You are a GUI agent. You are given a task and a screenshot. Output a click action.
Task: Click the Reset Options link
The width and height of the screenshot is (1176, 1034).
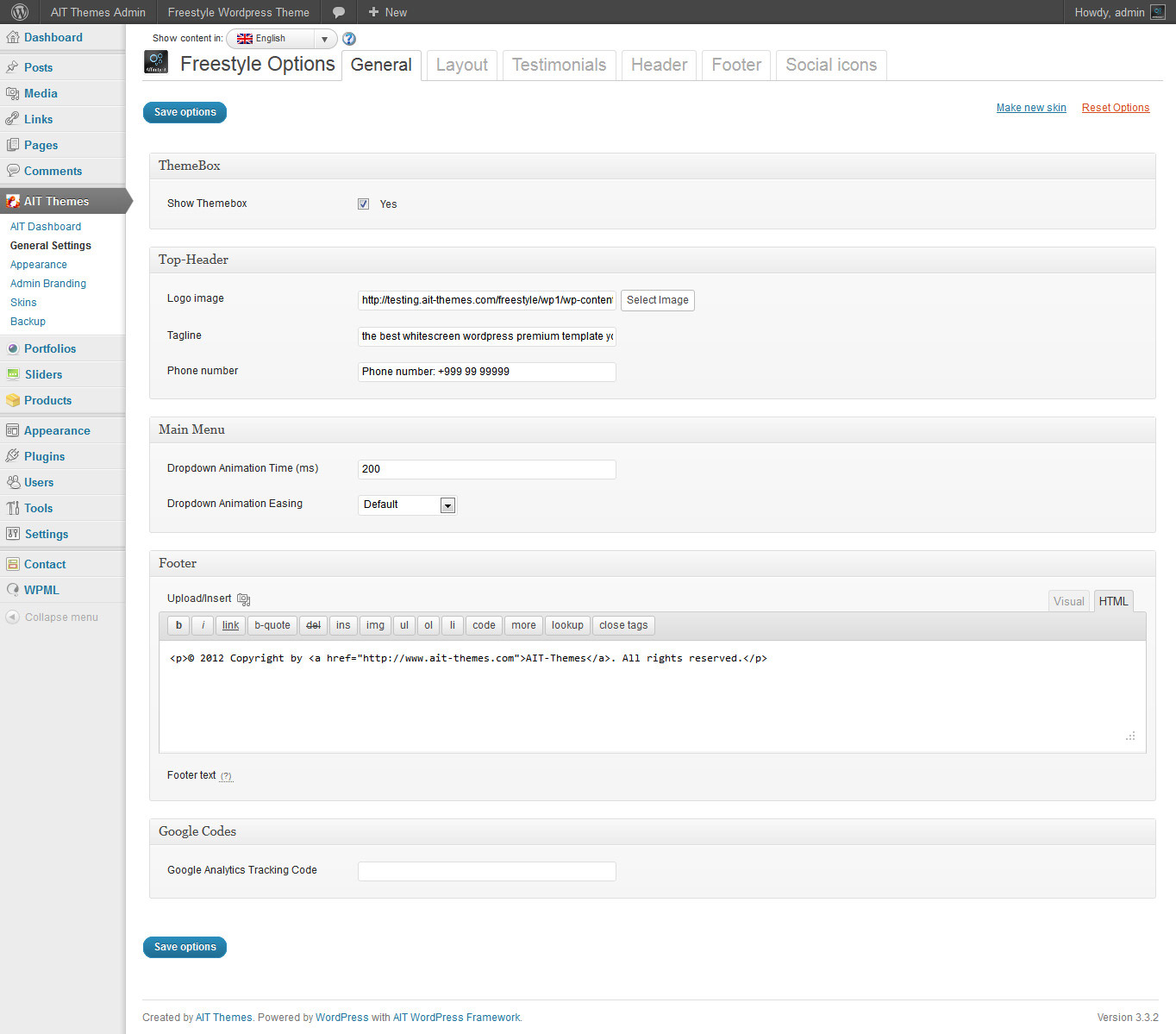coord(1116,108)
